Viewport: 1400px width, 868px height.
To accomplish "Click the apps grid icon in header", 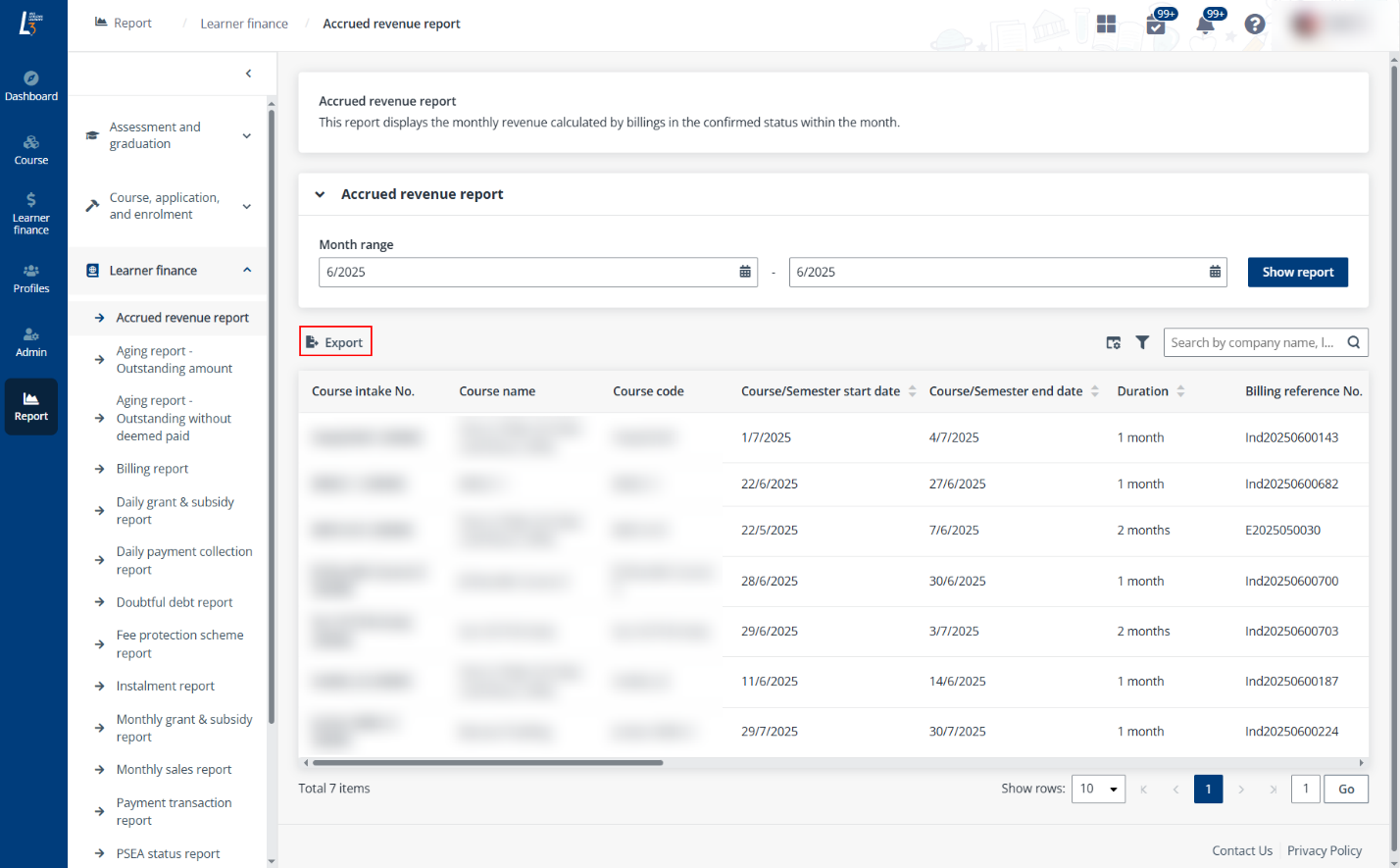I will click(1106, 24).
